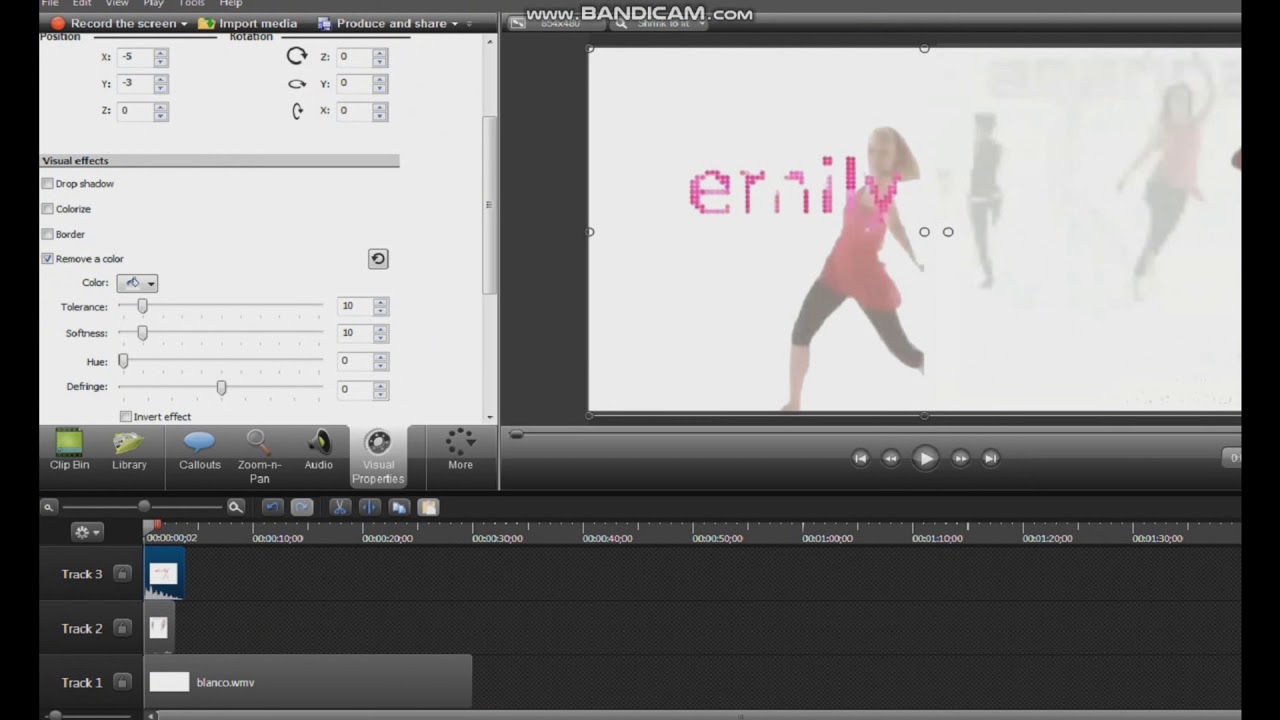
Task: Click Record the screen
Action: point(113,23)
